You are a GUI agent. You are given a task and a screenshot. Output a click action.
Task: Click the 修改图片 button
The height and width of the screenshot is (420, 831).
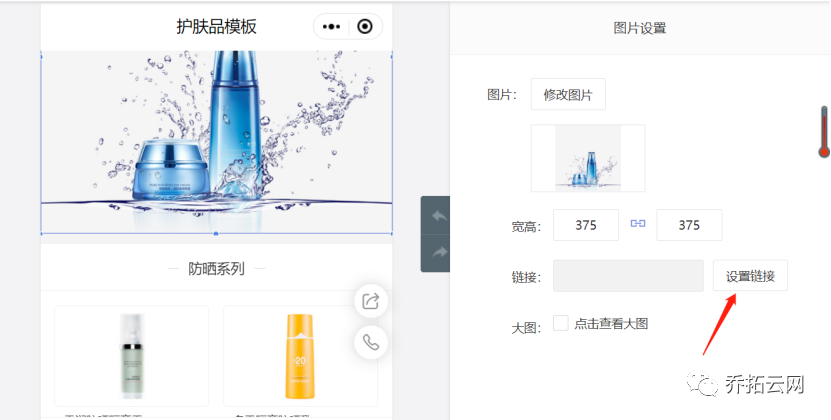coord(568,94)
